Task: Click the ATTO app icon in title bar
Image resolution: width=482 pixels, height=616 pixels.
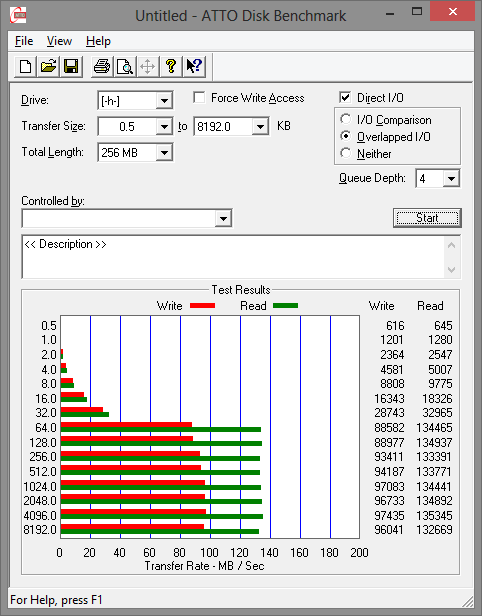Action: click(18, 15)
